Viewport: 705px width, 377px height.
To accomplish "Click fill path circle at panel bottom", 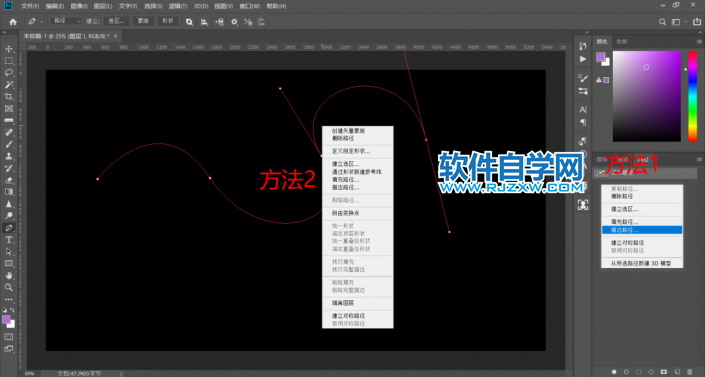I will [x=614, y=372].
